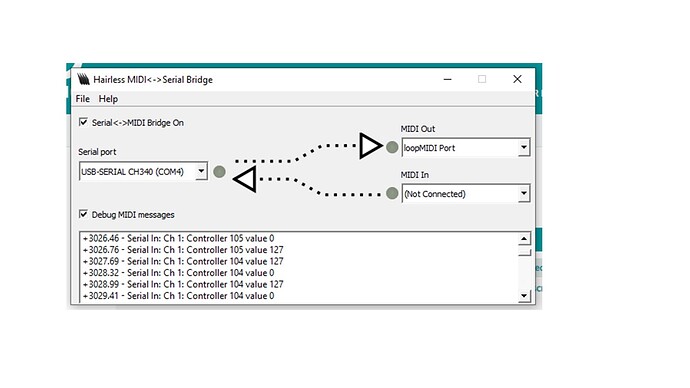Select log line '+3028.32' Controller 104 value 0

pyautogui.click(x=178, y=273)
